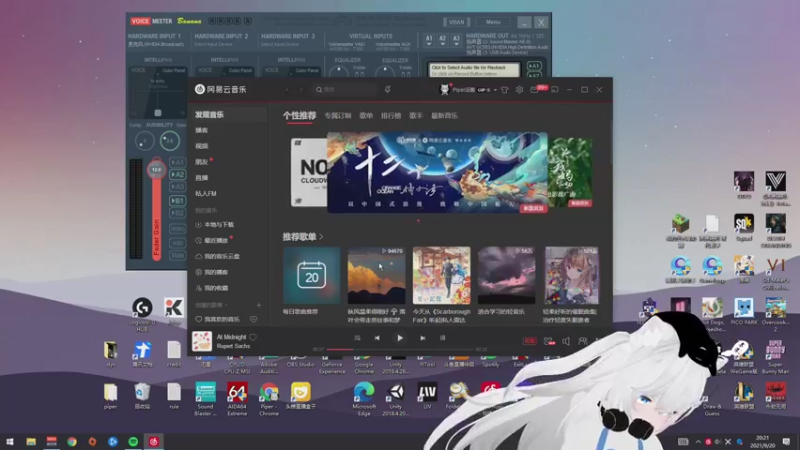Like the song At Midnight with heart icon
The width and height of the screenshot is (800, 450).
[x=253, y=337]
